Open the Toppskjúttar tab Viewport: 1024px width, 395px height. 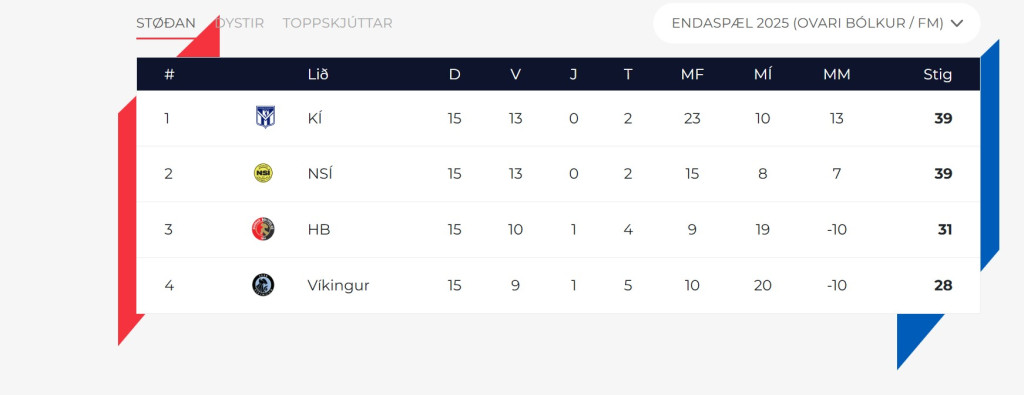pos(337,24)
